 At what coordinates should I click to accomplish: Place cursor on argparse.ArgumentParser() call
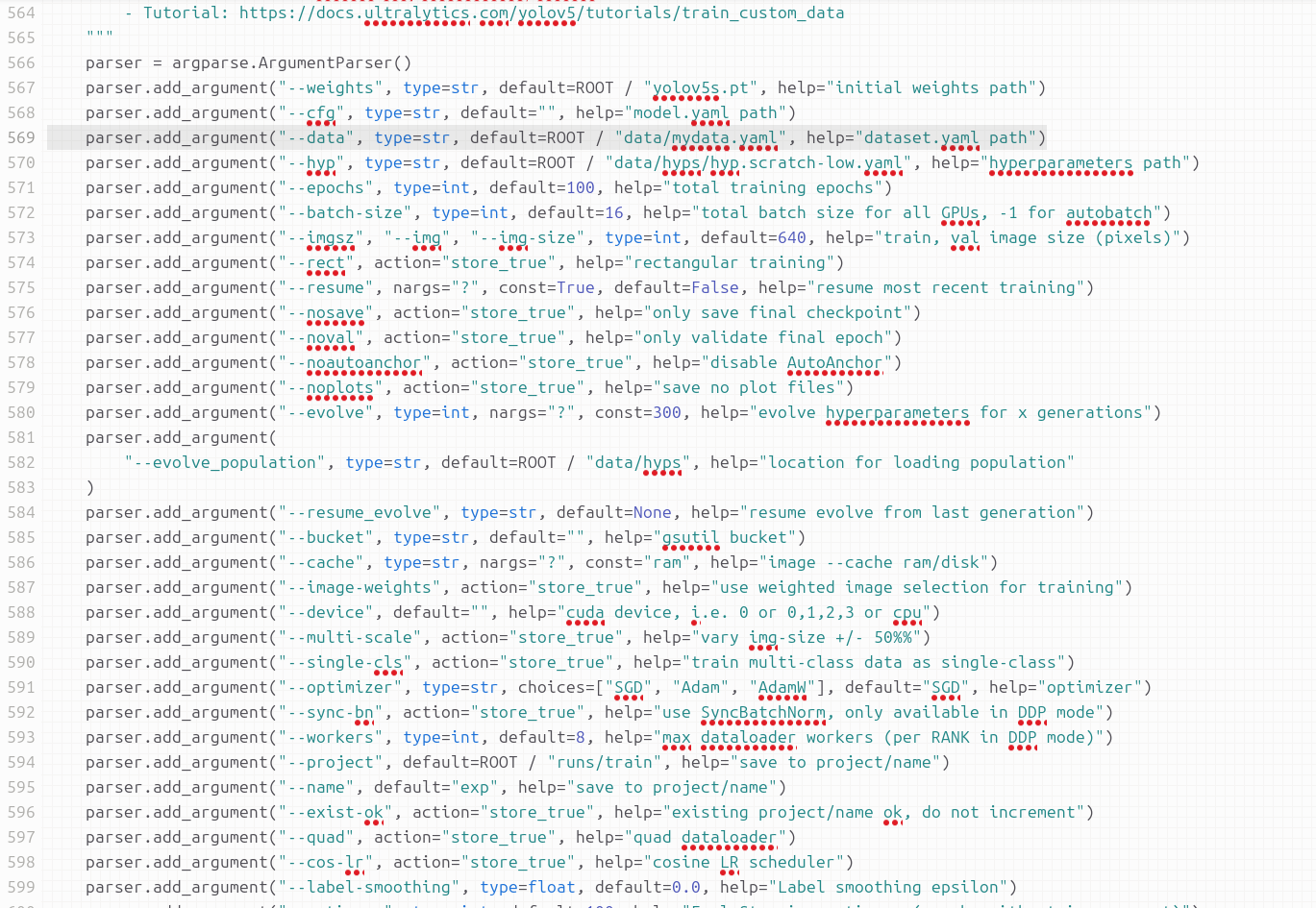pyautogui.click(x=292, y=62)
